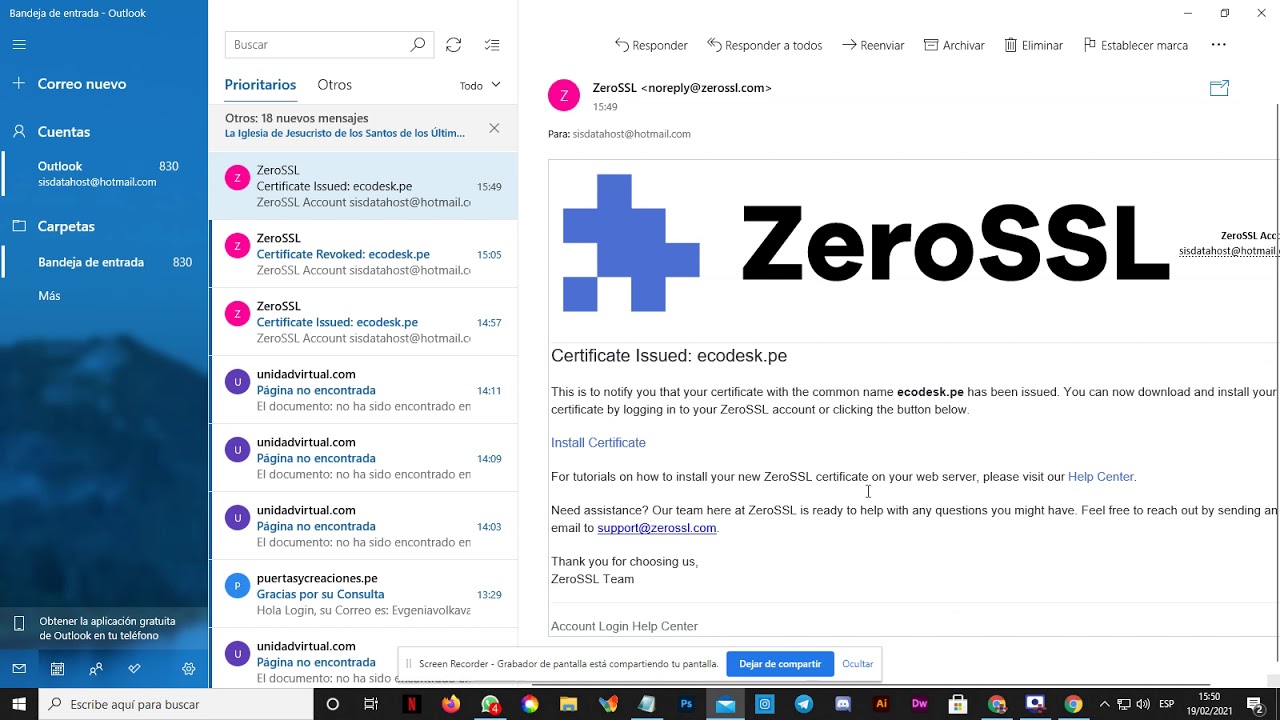
Task: Enter selection mode in message list
Action: click(x=492, y=45)
